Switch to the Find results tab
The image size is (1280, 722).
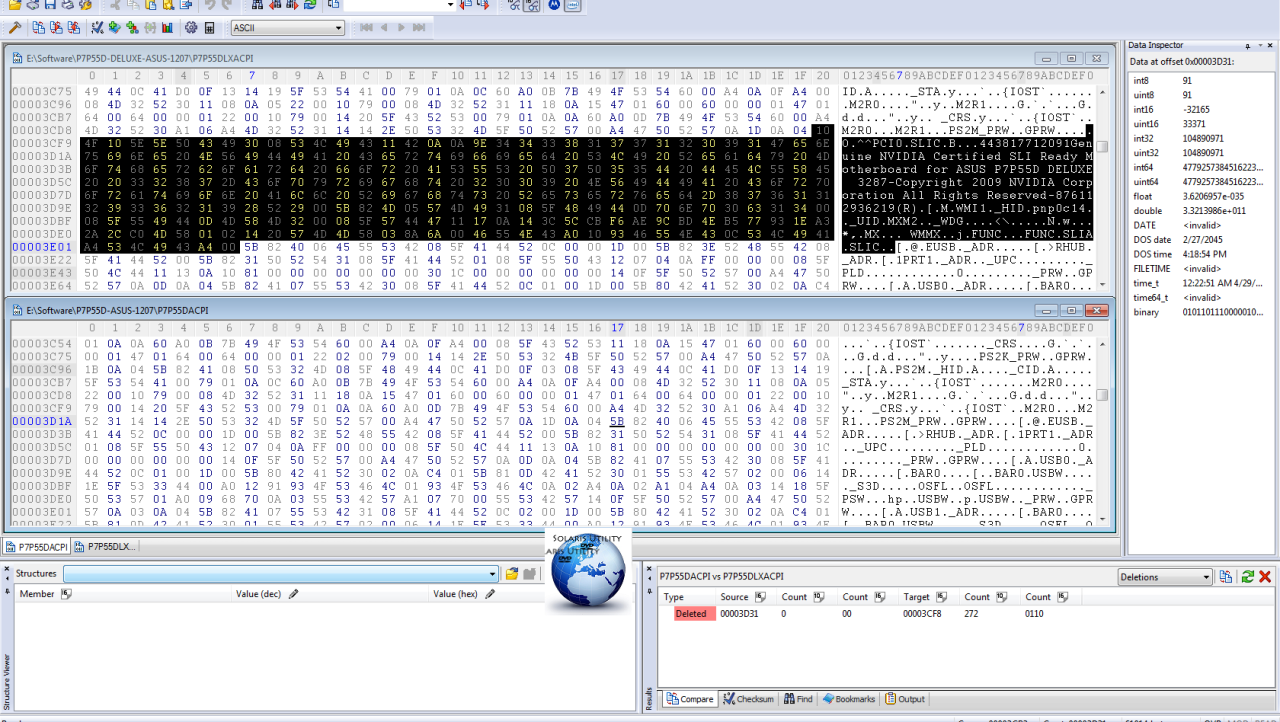798,699
